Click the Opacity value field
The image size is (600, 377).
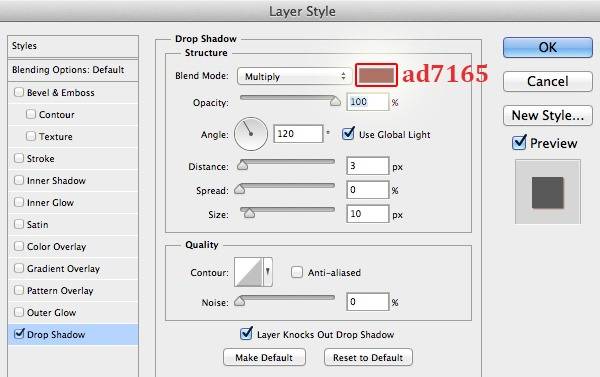pos(367,102)
